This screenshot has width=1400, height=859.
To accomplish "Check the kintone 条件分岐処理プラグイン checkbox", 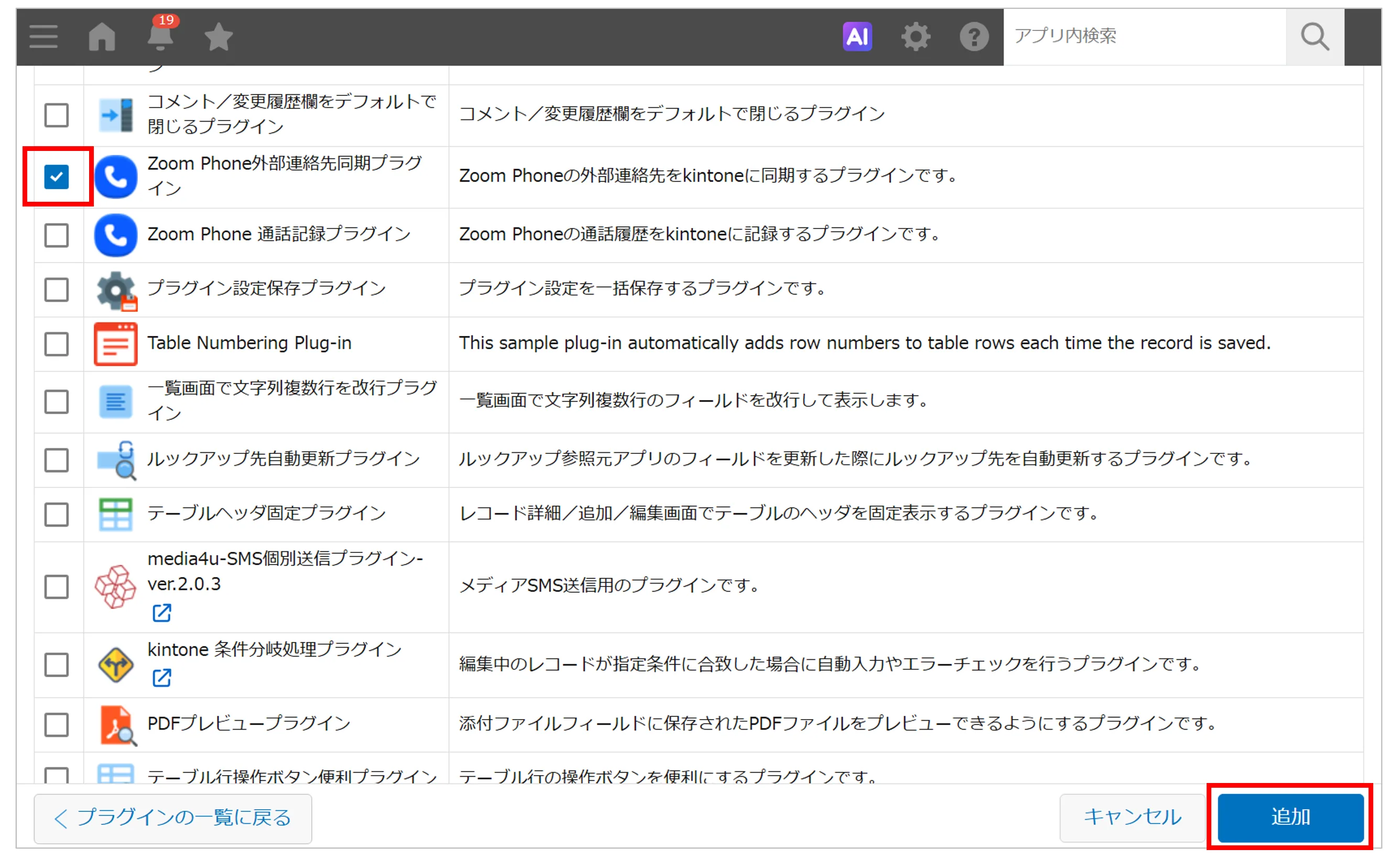I will click(57, 665).
